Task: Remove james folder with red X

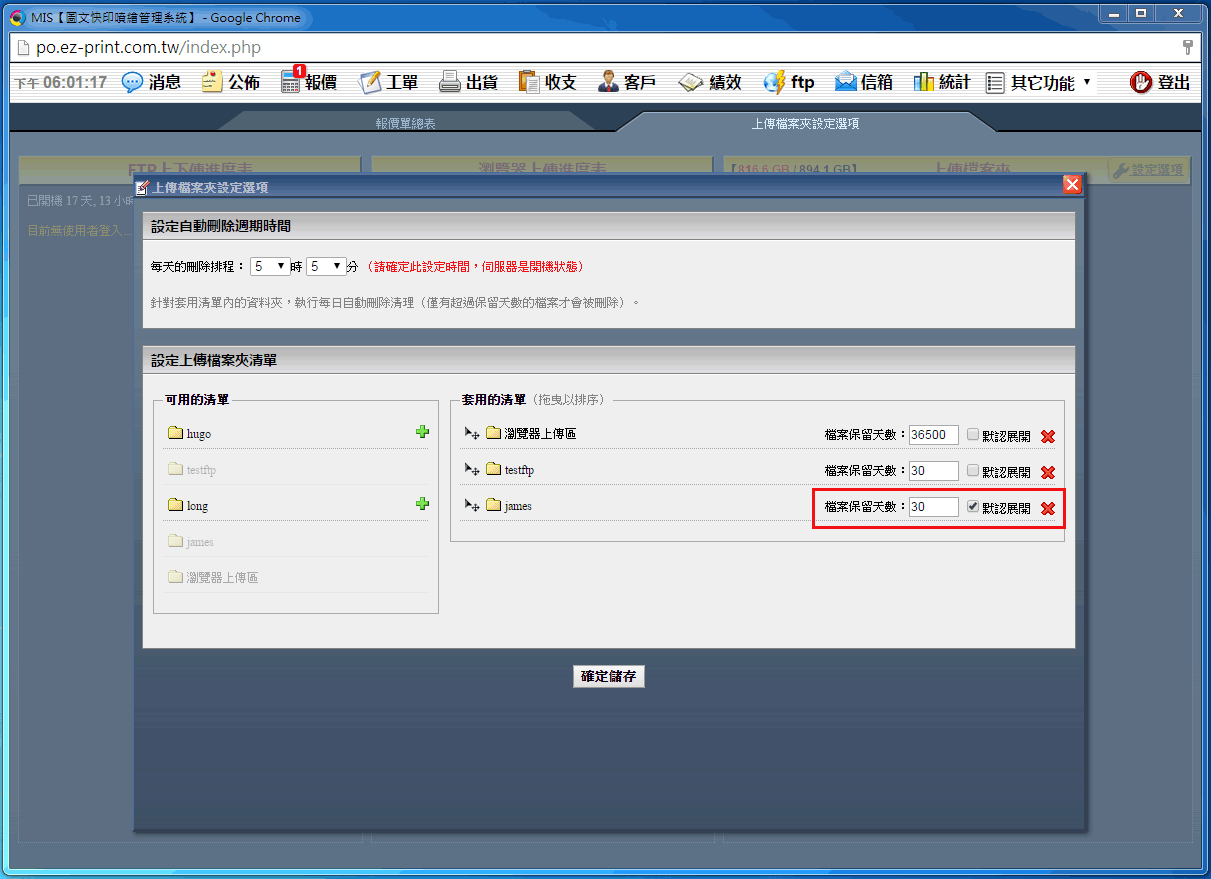Action: pyautogui.click(x=1048, y=508)
